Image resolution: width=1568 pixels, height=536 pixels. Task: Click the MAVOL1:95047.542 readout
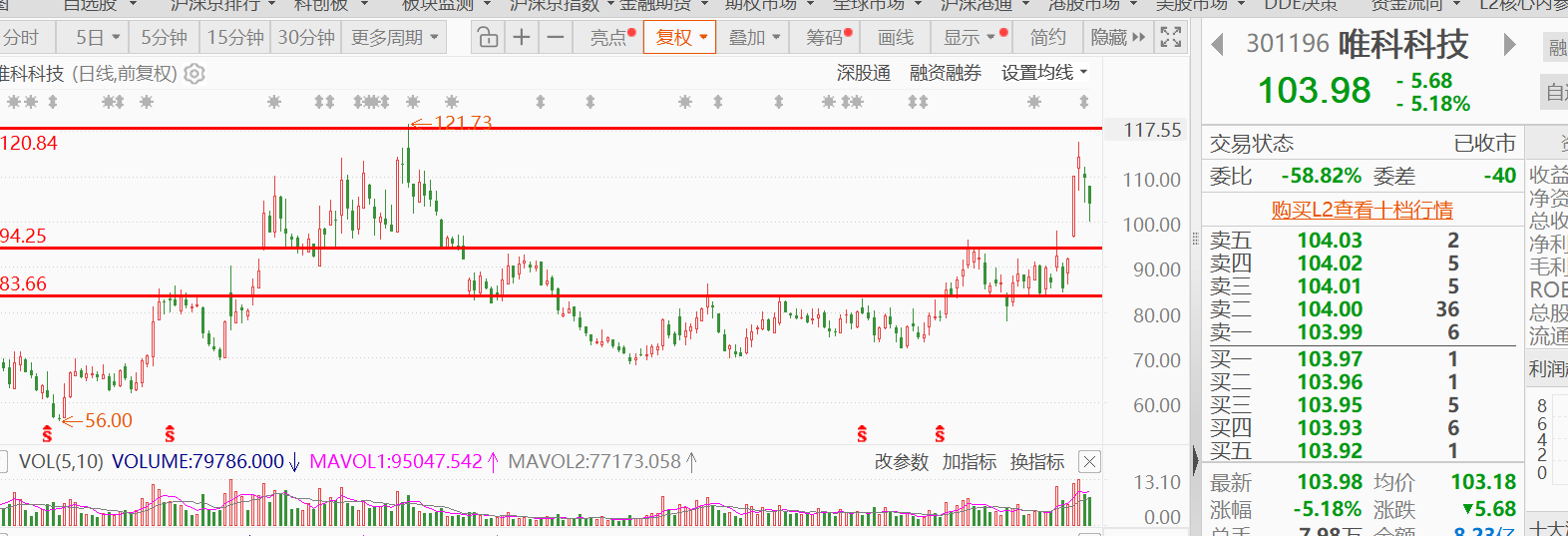point(396,461)
